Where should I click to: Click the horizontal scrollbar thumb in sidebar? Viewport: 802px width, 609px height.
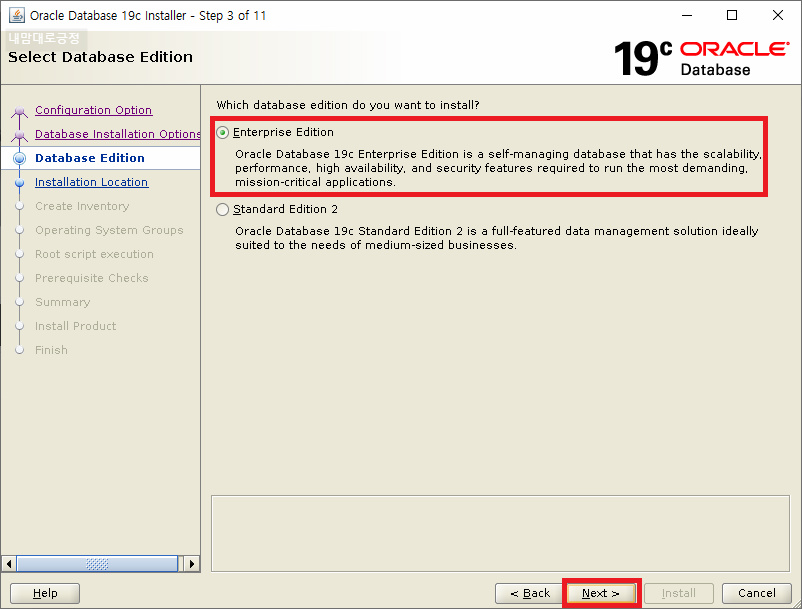[x=97, y=564]
